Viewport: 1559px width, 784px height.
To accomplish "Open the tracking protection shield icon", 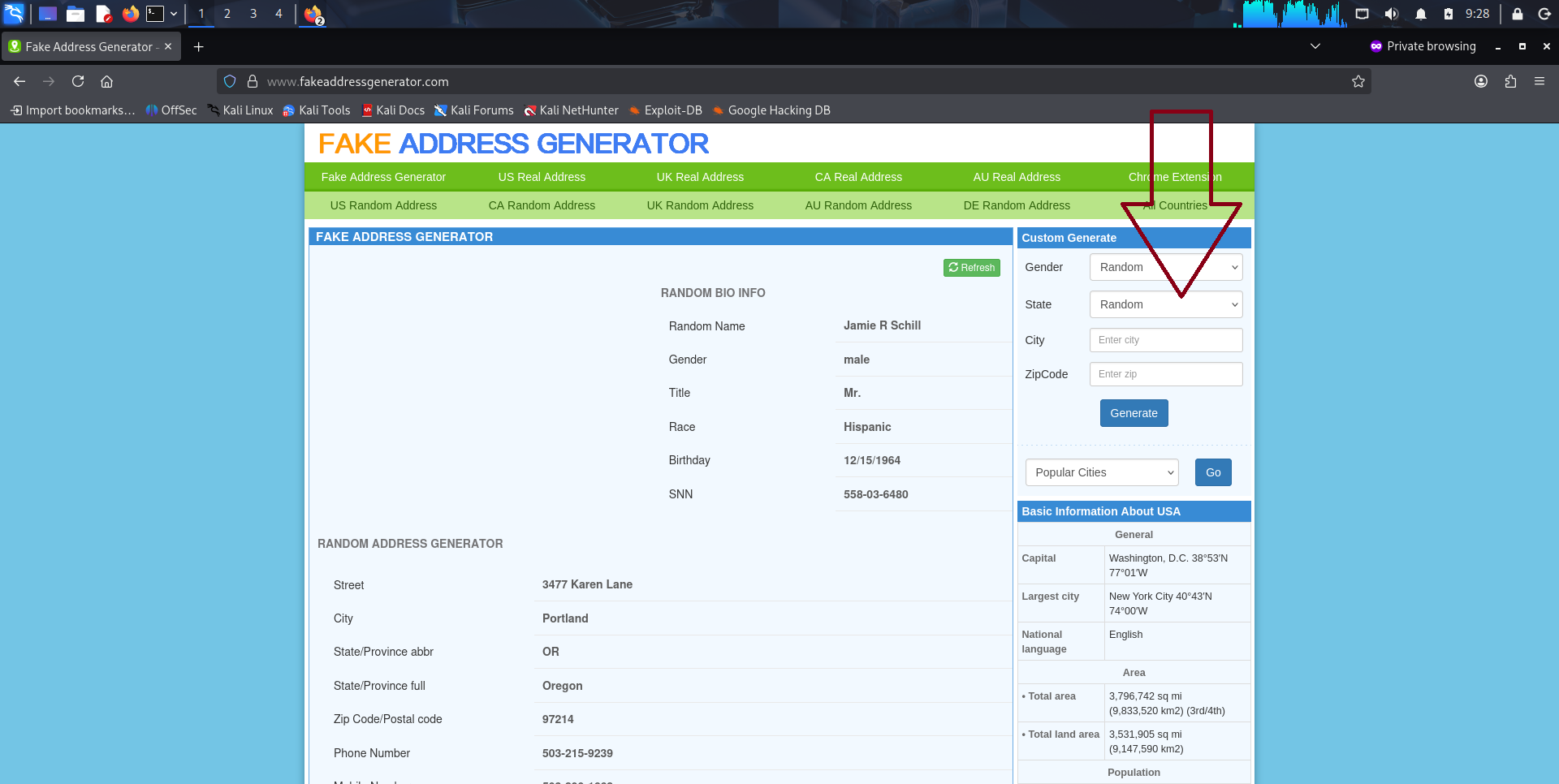I will pyautogui.click(x=230, y=81).
